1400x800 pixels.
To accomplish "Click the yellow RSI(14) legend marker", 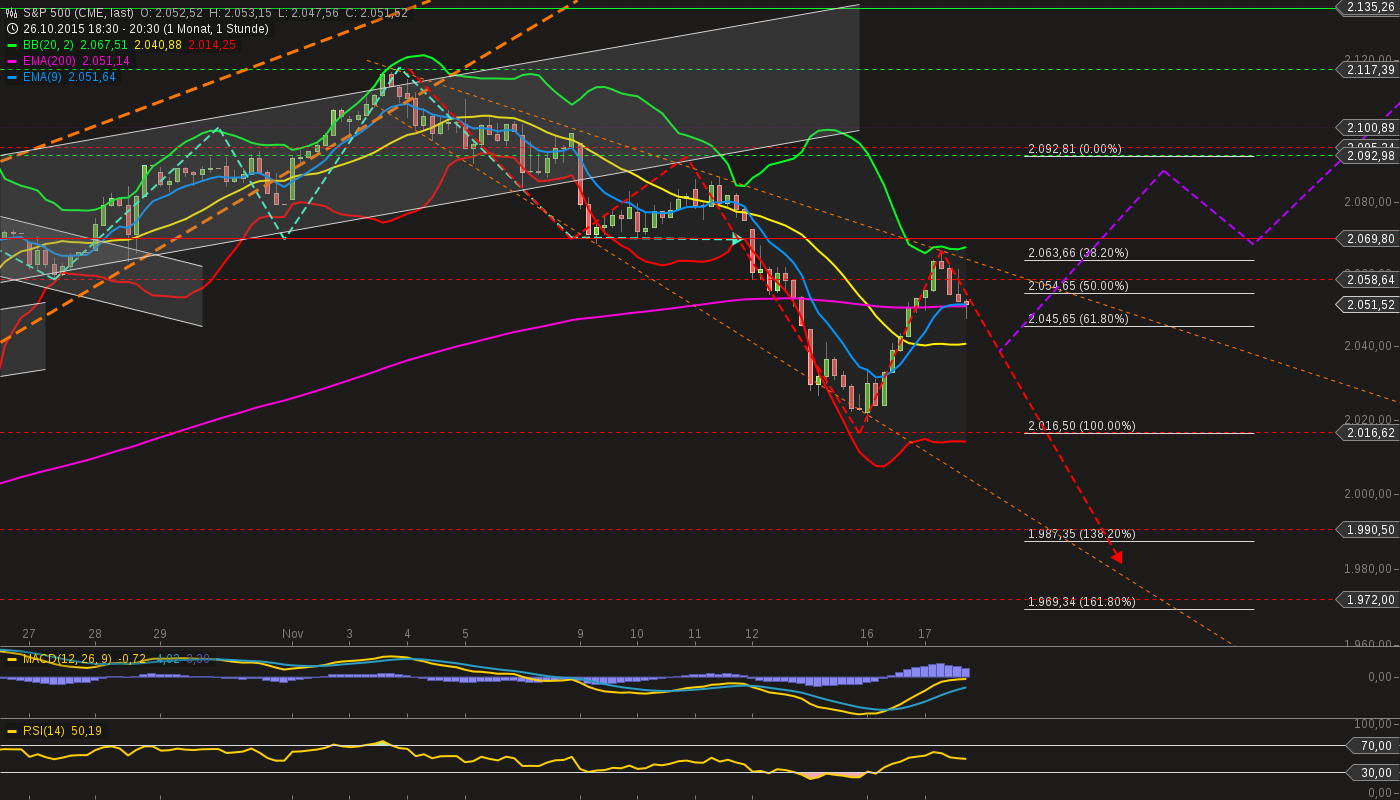I will click(x=12, y=731).
